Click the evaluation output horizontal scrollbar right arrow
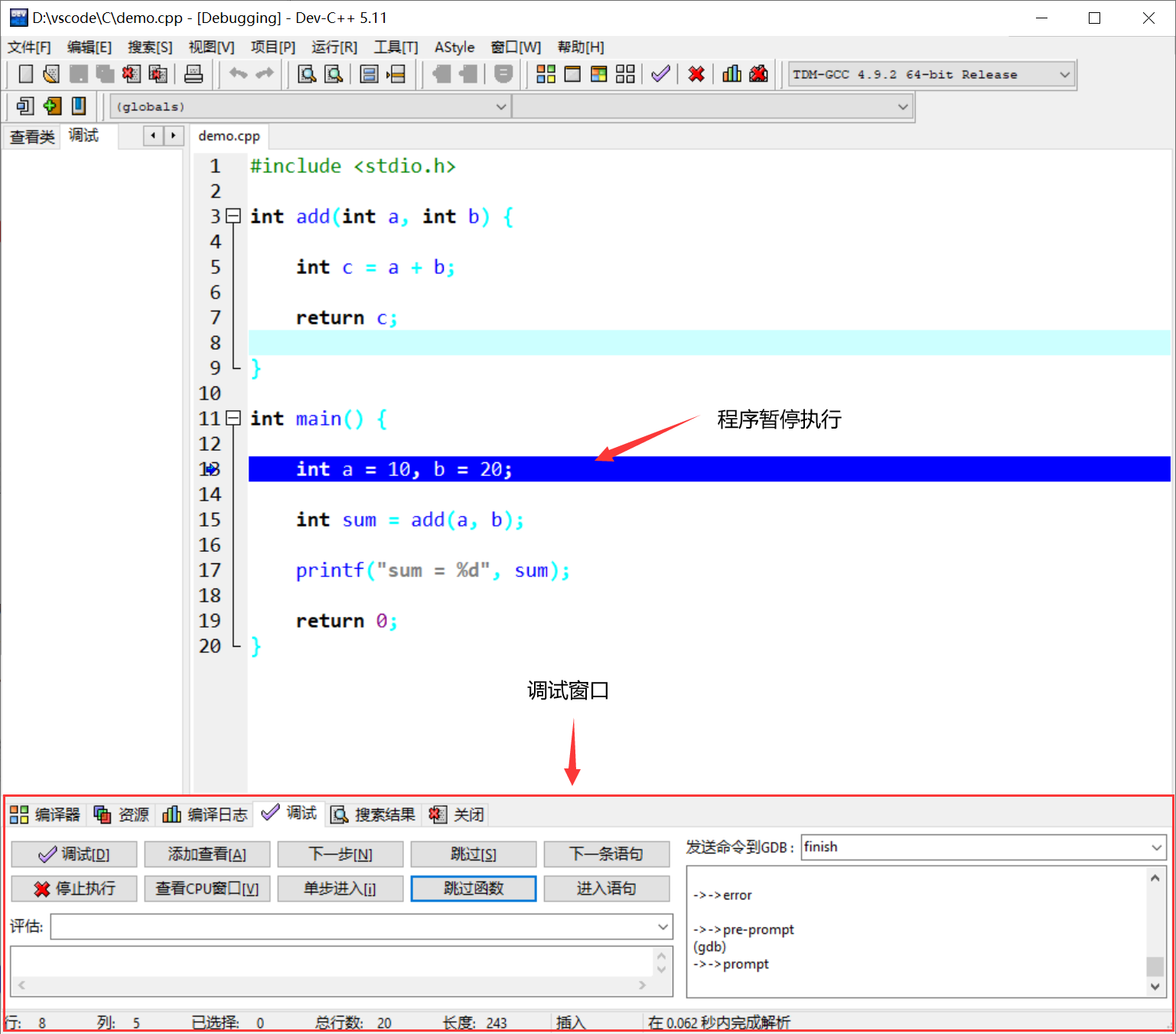 tap(643, 985)
